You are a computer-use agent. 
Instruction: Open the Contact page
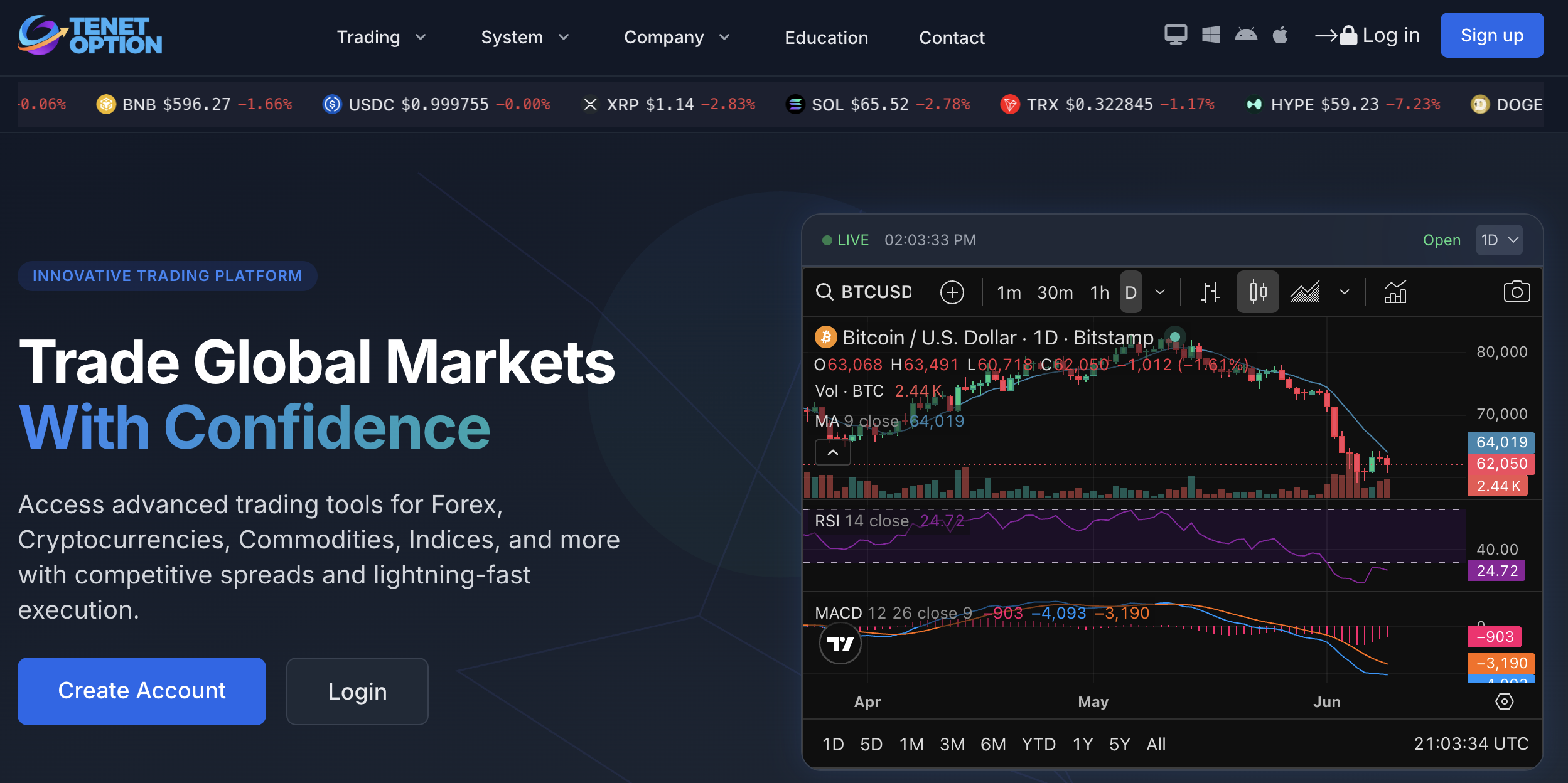coord(952,38)
